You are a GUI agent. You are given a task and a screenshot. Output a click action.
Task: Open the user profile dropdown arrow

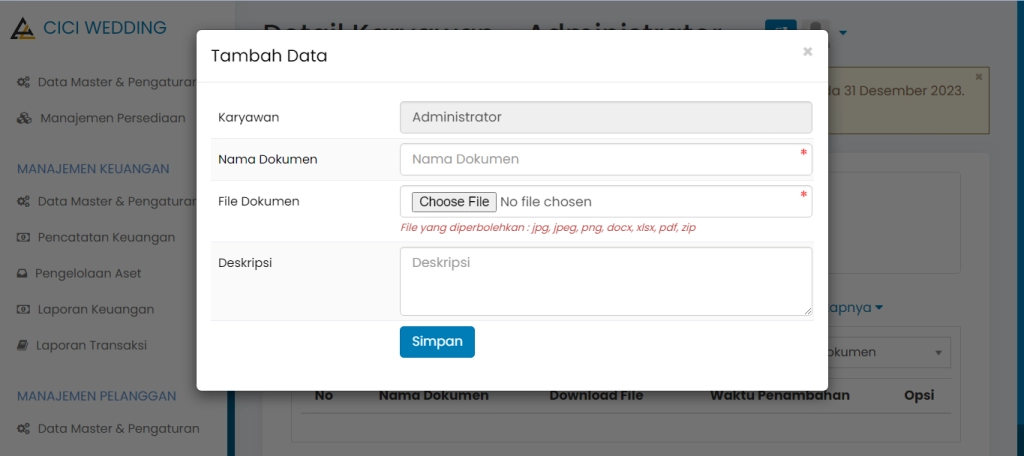843,33
